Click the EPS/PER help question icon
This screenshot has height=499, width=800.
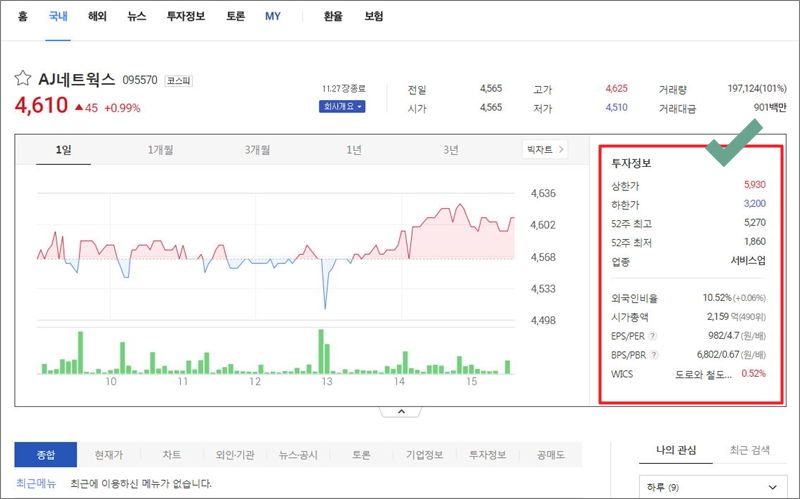(653, 336)
